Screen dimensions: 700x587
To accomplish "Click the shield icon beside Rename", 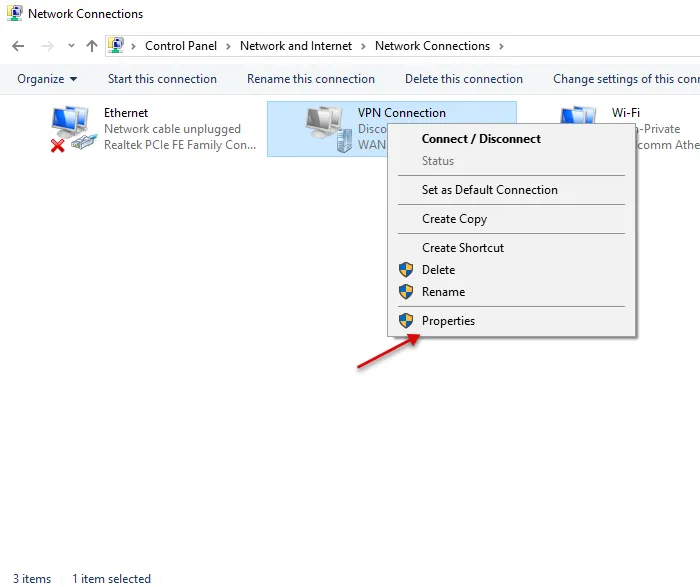I will pyautogui.click(x=406, y=292).
